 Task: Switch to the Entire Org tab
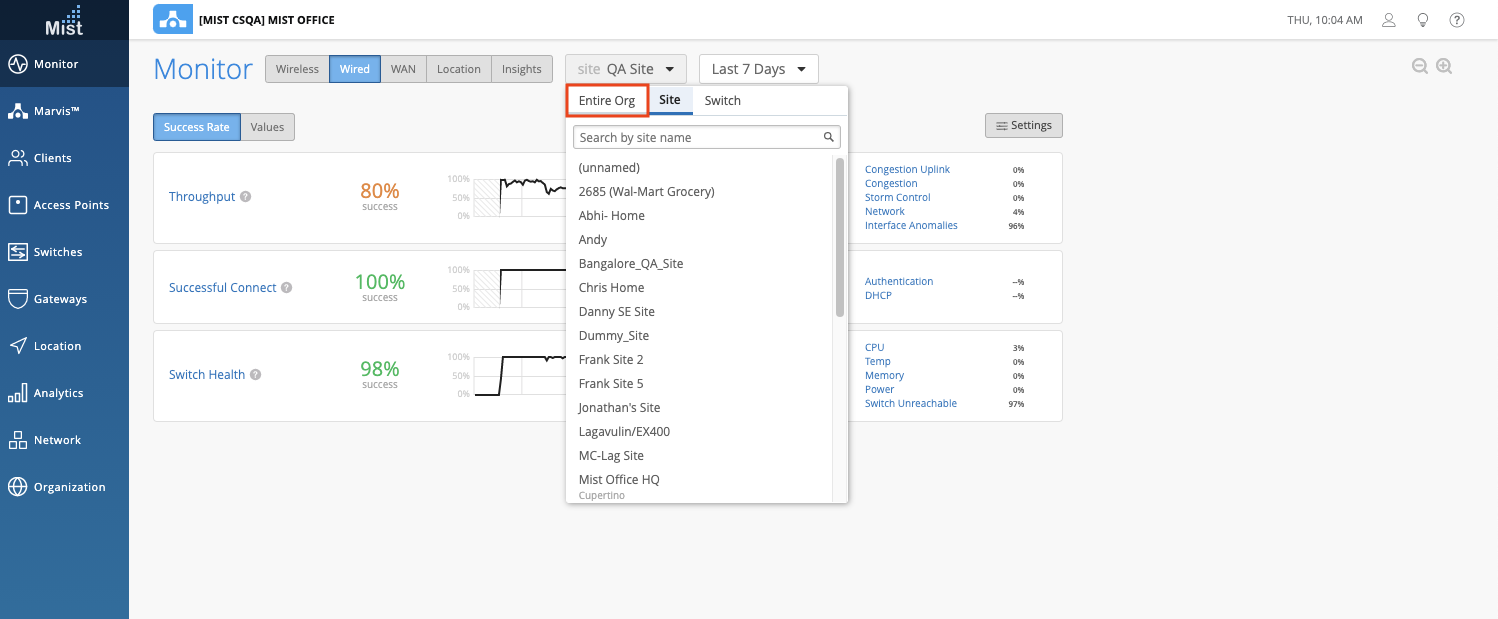click(x=607, y=101)
